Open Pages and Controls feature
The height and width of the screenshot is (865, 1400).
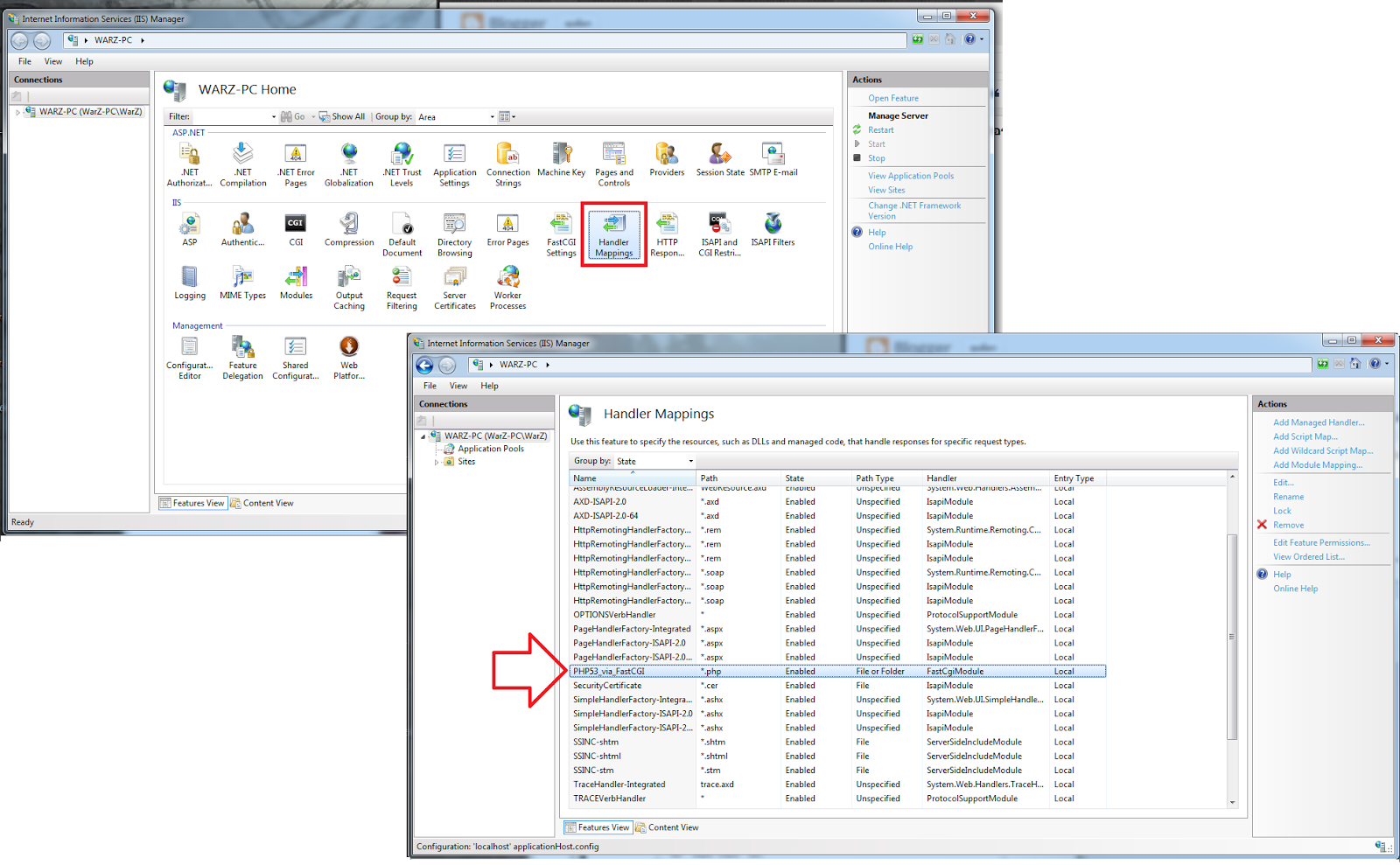614,164
